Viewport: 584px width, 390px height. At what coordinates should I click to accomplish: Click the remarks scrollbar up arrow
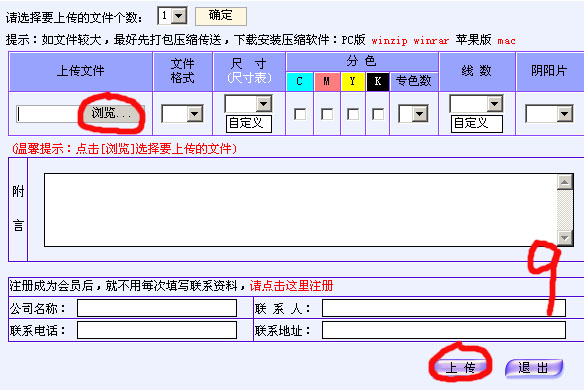point(565,182)
